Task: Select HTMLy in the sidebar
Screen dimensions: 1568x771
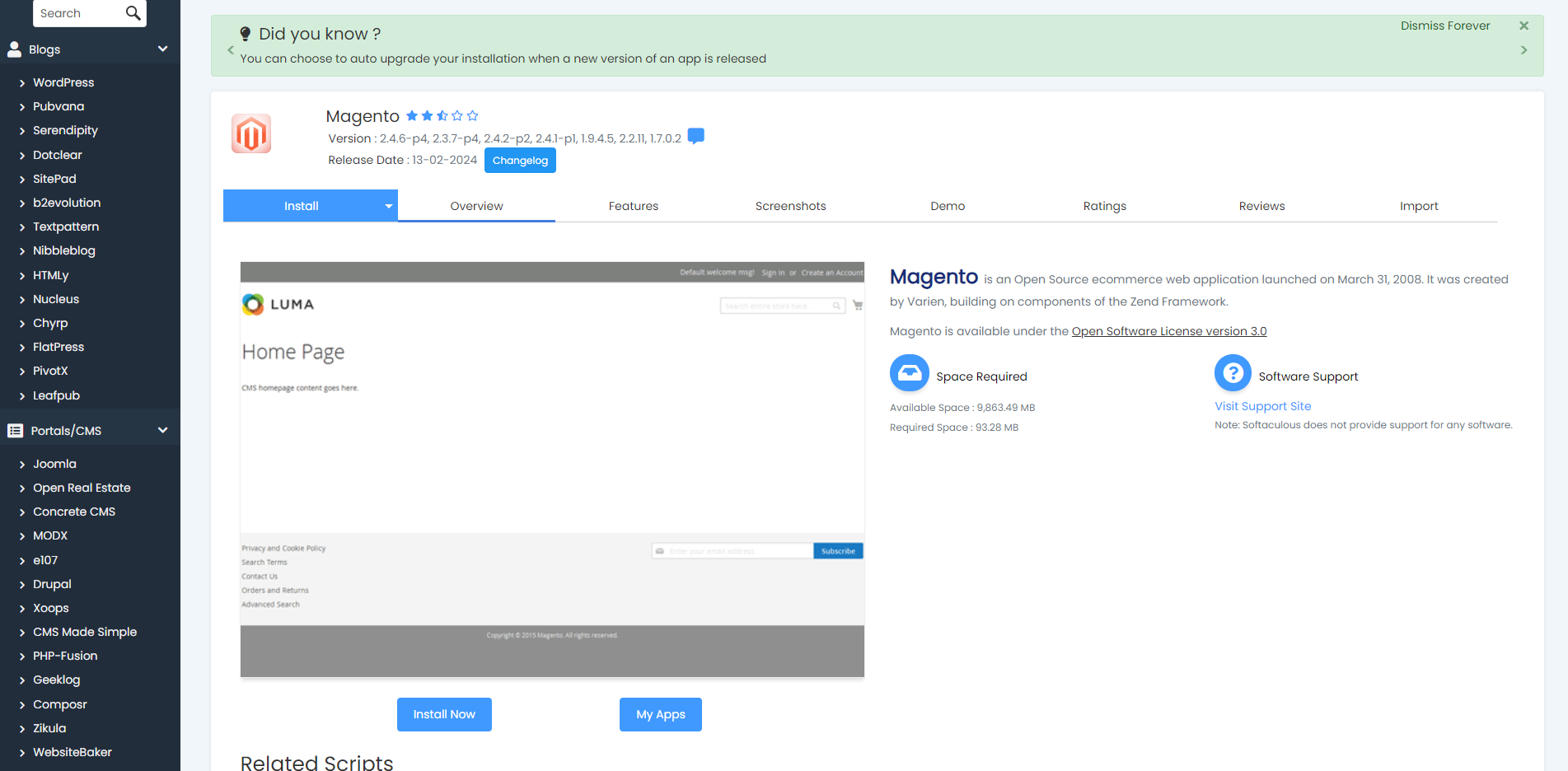Action: tap(51, 275)
